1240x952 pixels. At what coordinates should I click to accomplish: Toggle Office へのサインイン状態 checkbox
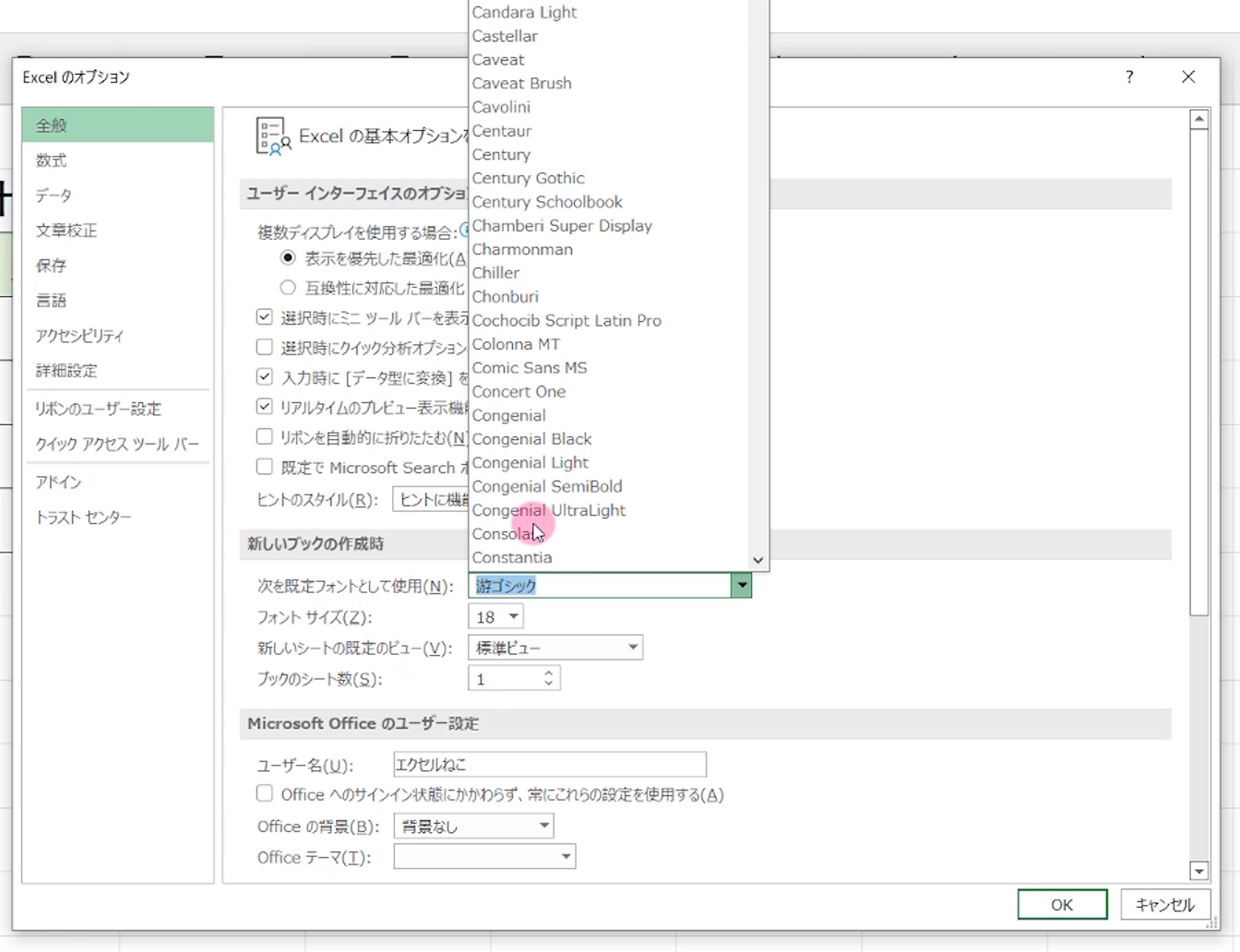pyautogui.click(x=265, y=793)
